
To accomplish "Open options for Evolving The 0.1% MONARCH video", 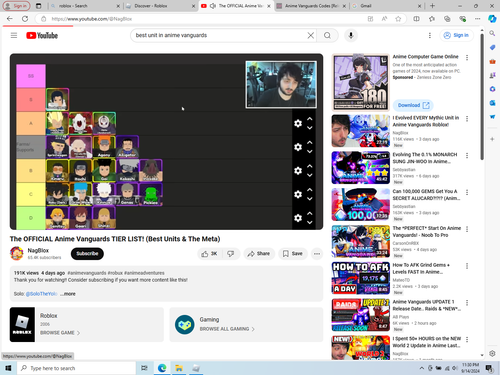I will coord(467,156).
